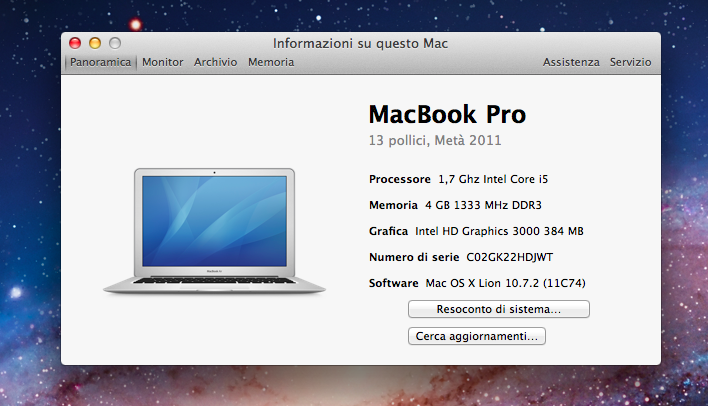Open the Archivio tab
Screen dimensions: 708x406
(x=215, y=62)
